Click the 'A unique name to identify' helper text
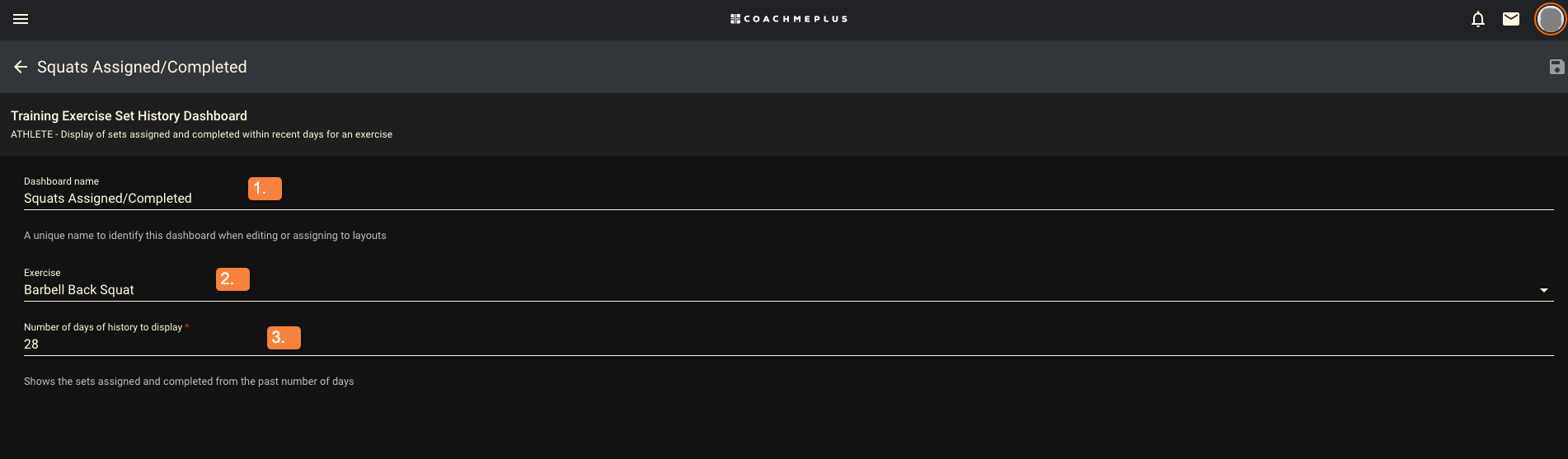 204,236
